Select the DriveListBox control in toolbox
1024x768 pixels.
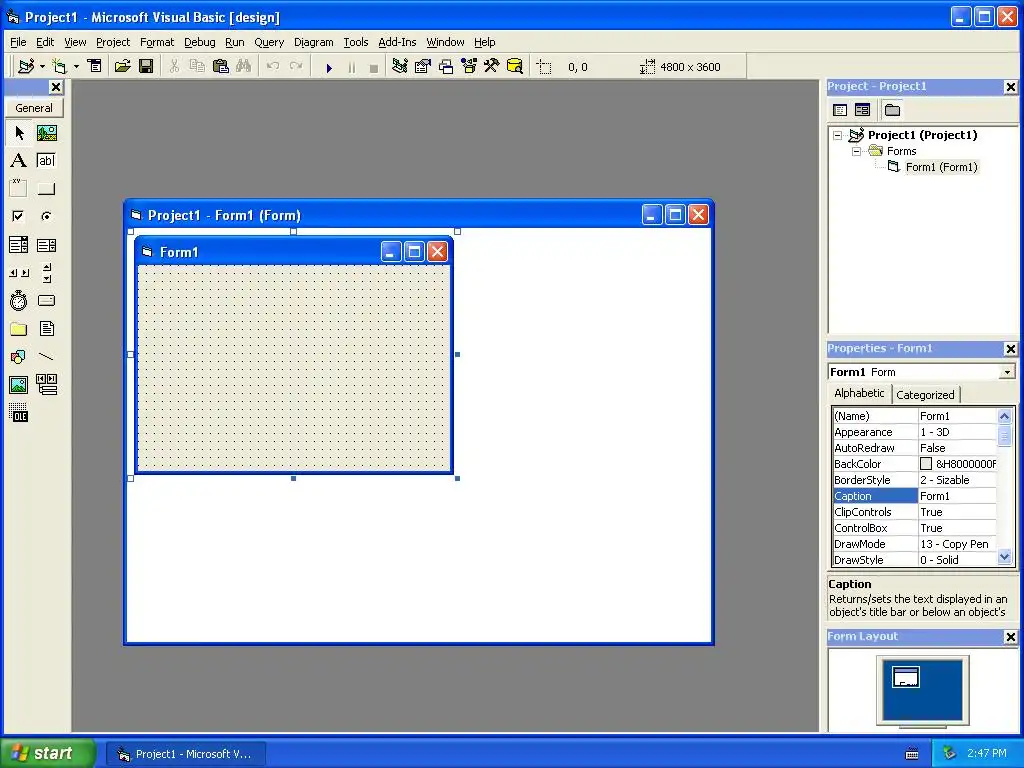click(46, 300)
